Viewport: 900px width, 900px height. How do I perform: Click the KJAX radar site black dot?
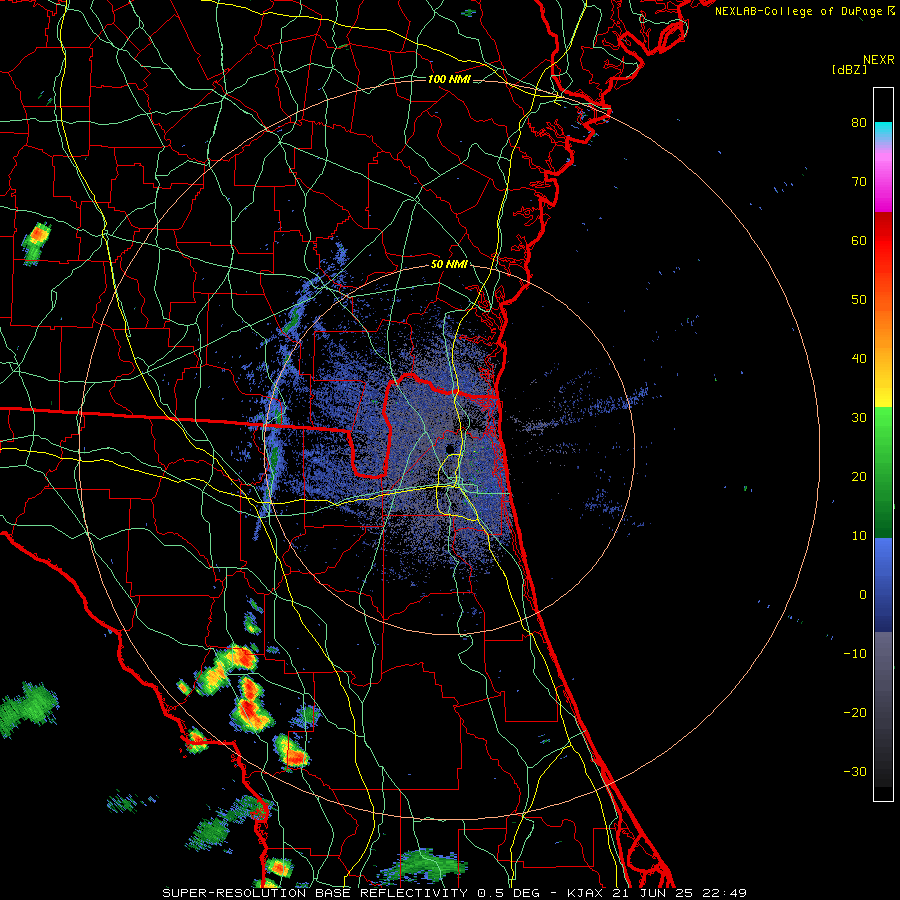[x=450, y=448]
